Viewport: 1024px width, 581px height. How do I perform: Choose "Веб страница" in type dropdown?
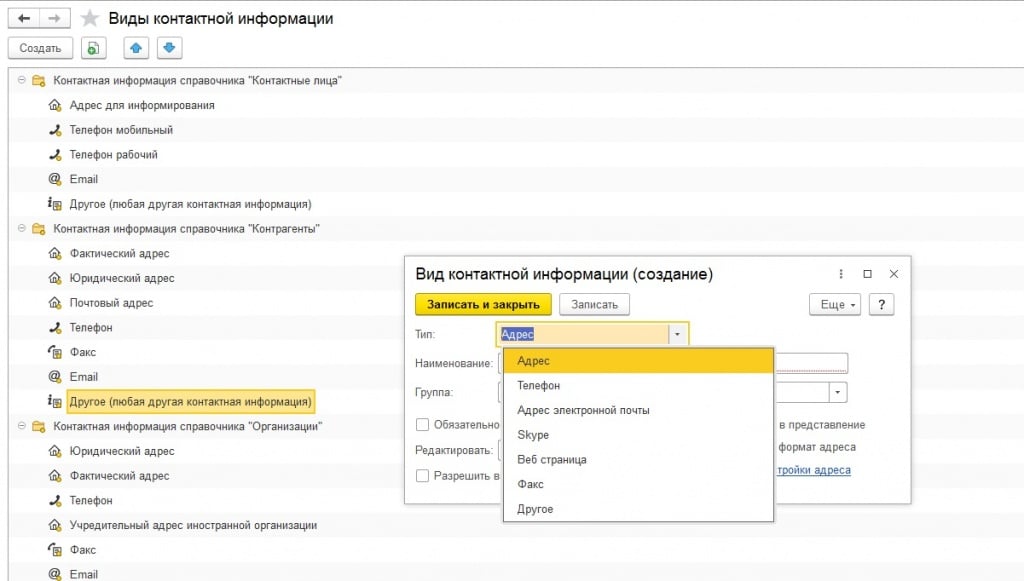tap(551, 460)
